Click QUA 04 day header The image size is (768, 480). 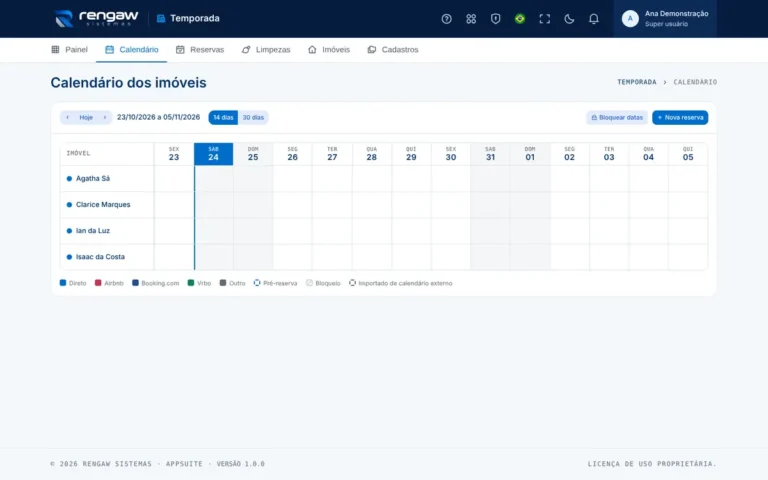point(648,154)
